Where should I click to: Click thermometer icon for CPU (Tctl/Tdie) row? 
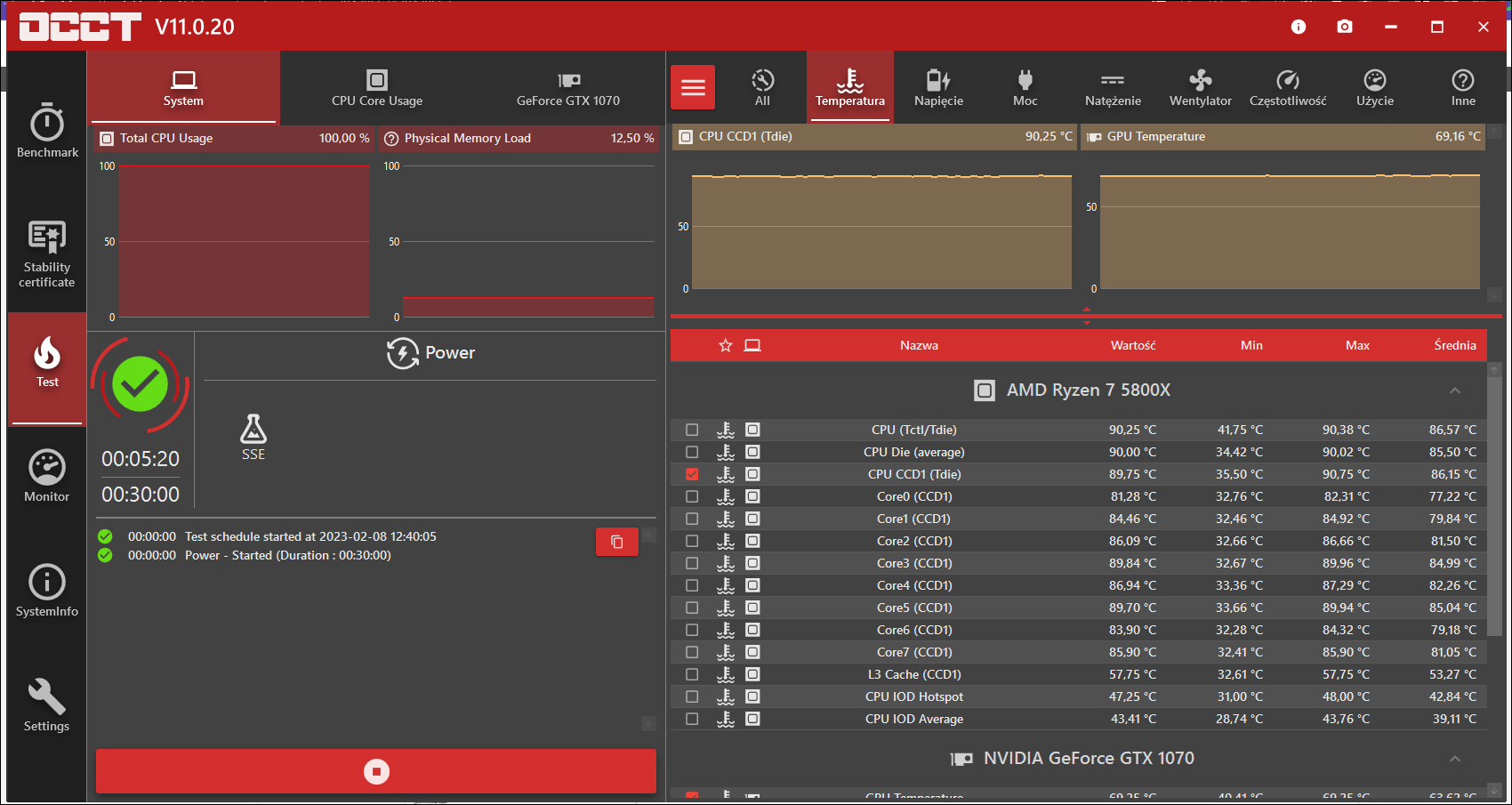[726, 430]
